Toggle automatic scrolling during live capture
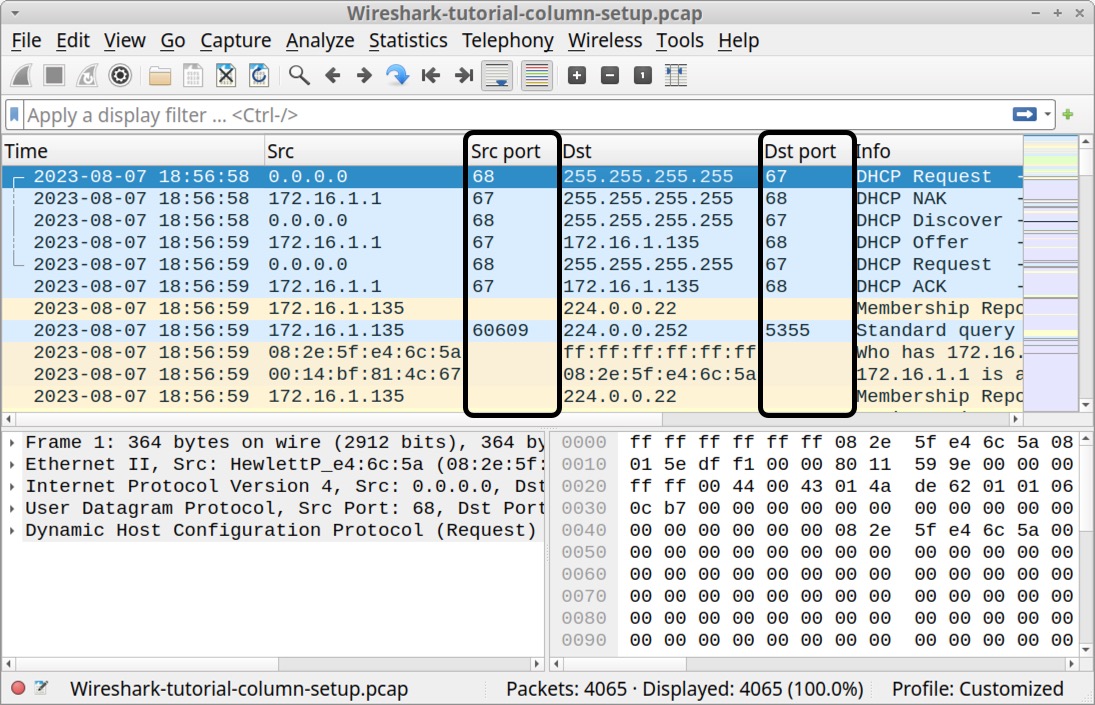The width and height of the screenshot is (1095, 705). point(497,75)
